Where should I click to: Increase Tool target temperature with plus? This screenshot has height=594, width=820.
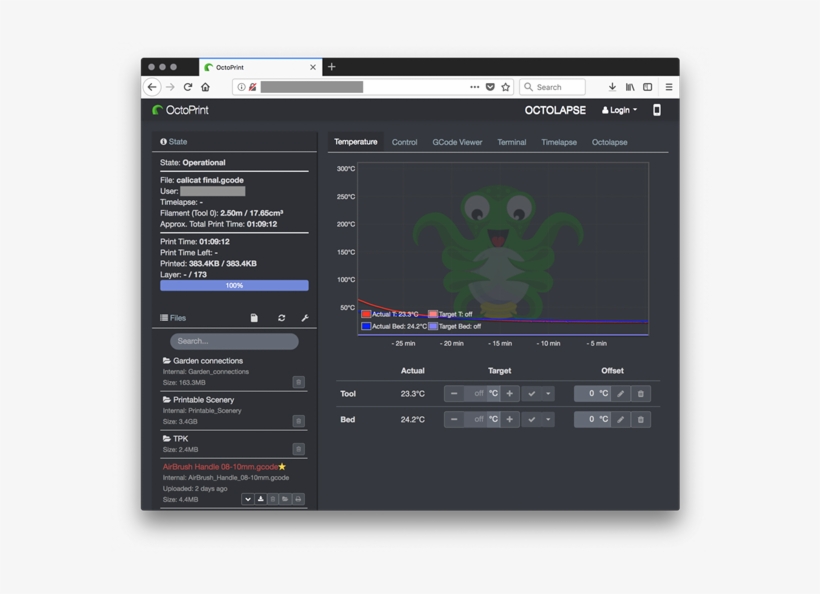[510, 394]
